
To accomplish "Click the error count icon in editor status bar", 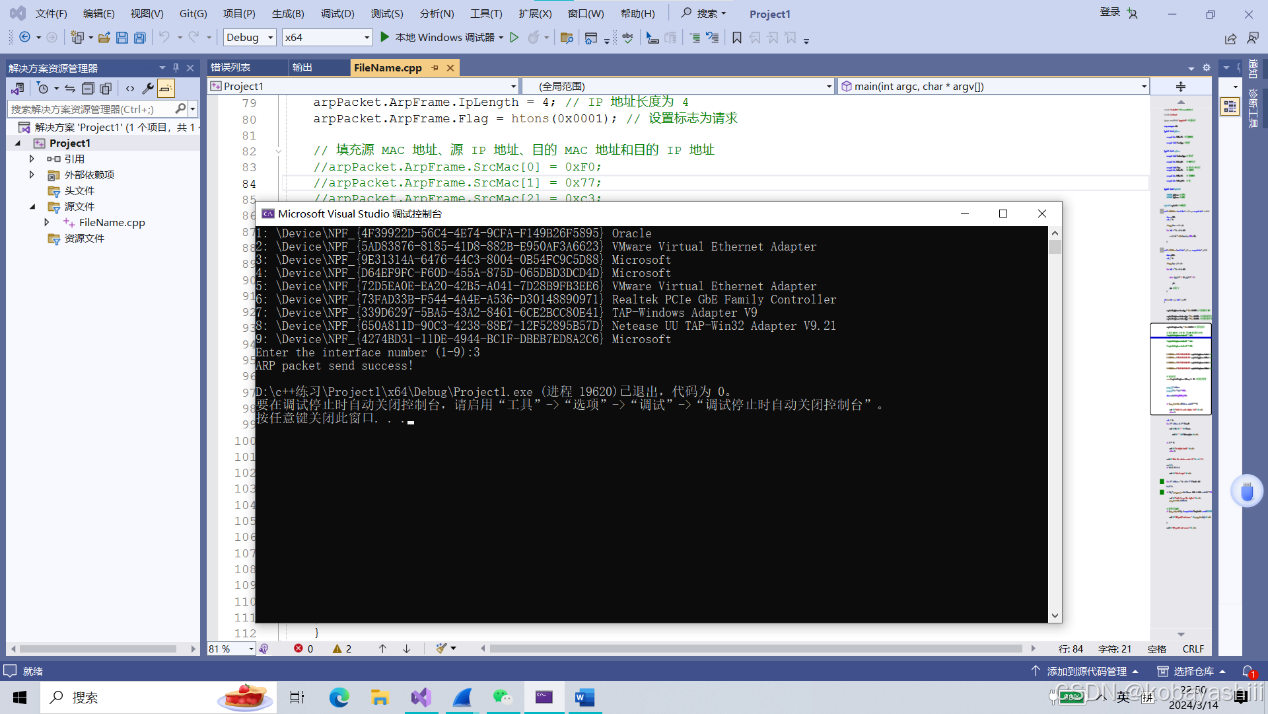I will [x=299, y=649].
